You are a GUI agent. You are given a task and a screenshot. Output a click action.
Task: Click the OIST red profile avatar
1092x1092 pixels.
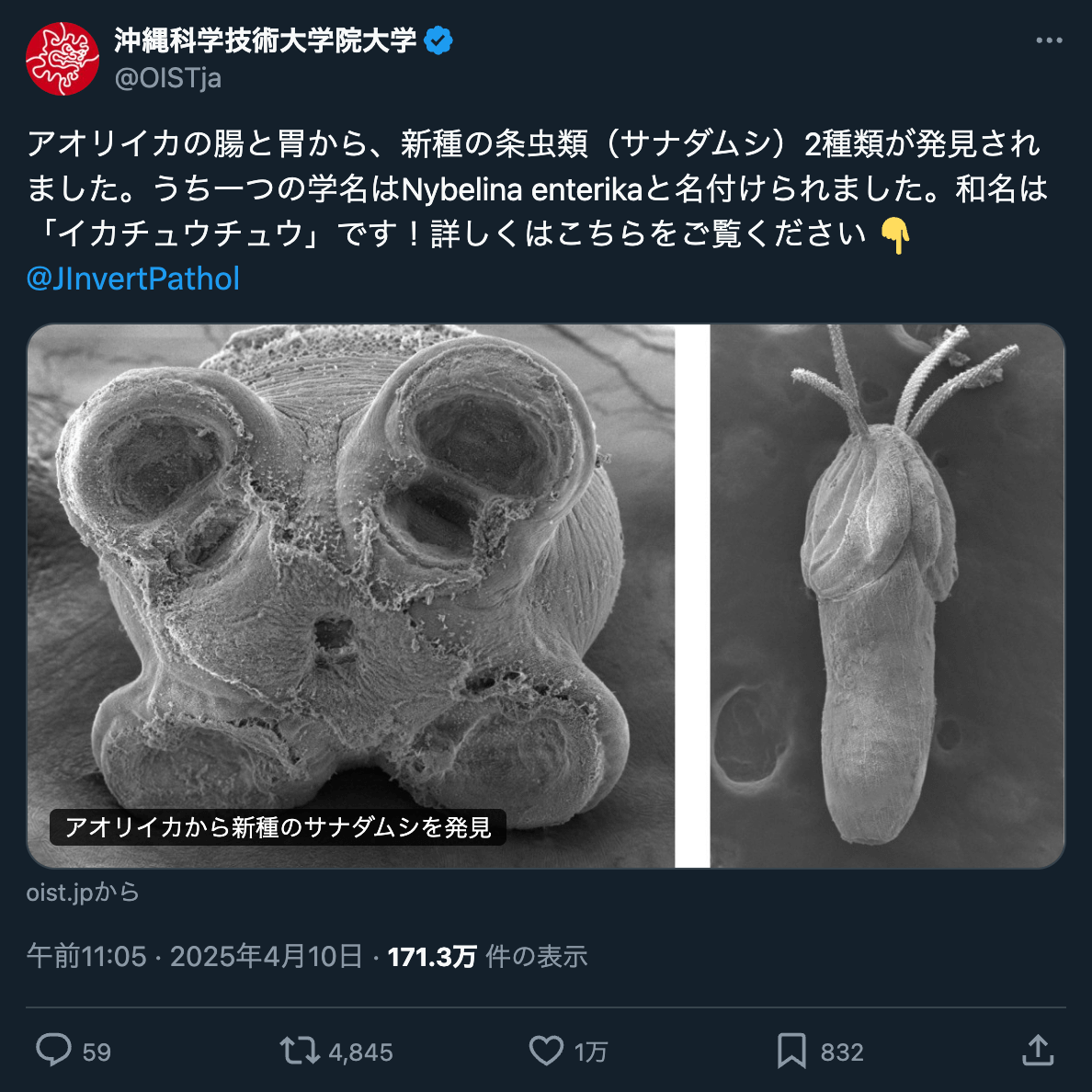point(62,59)
